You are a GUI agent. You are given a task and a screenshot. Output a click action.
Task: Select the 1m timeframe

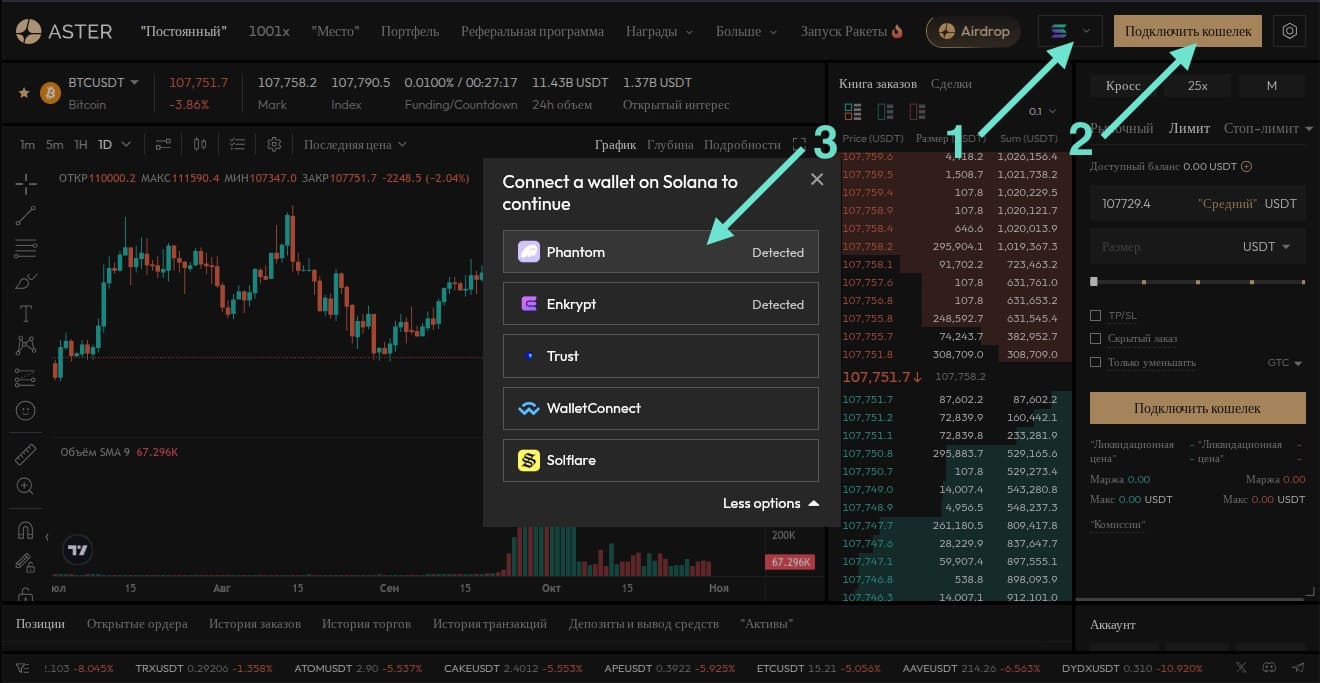[27, 144]
